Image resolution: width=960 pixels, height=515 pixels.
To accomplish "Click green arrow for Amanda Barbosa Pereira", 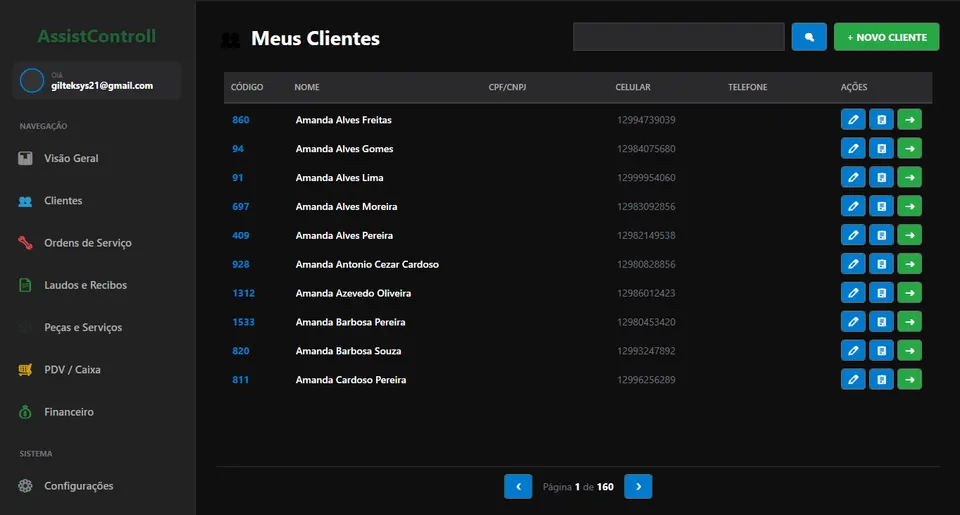I will (910, 321).
